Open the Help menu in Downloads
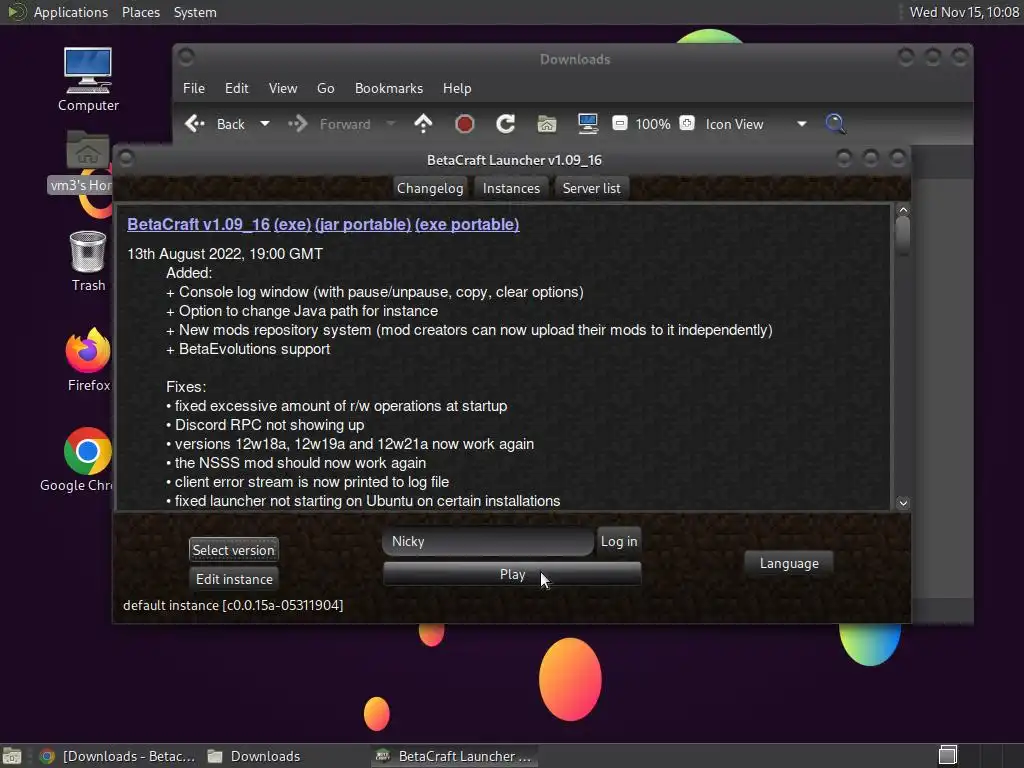 [456, 88]
